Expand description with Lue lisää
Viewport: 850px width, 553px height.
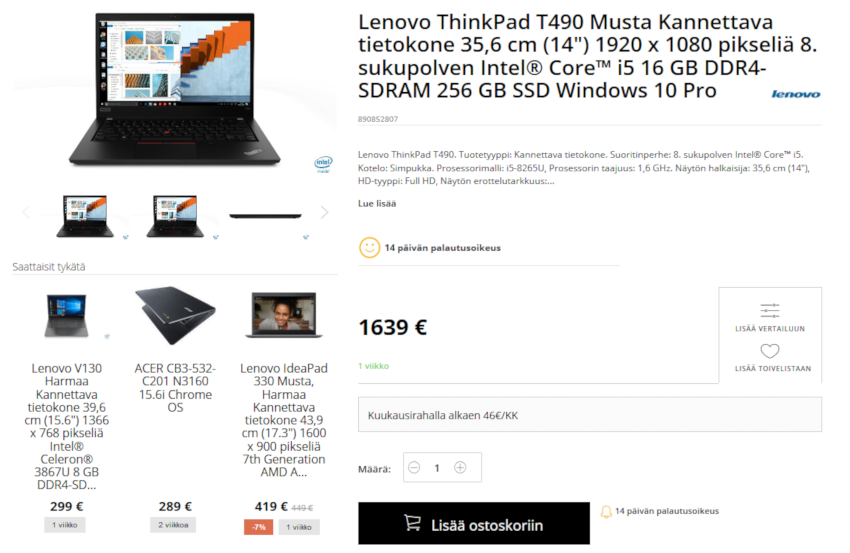pyautogui.click(x=377, y=203)
